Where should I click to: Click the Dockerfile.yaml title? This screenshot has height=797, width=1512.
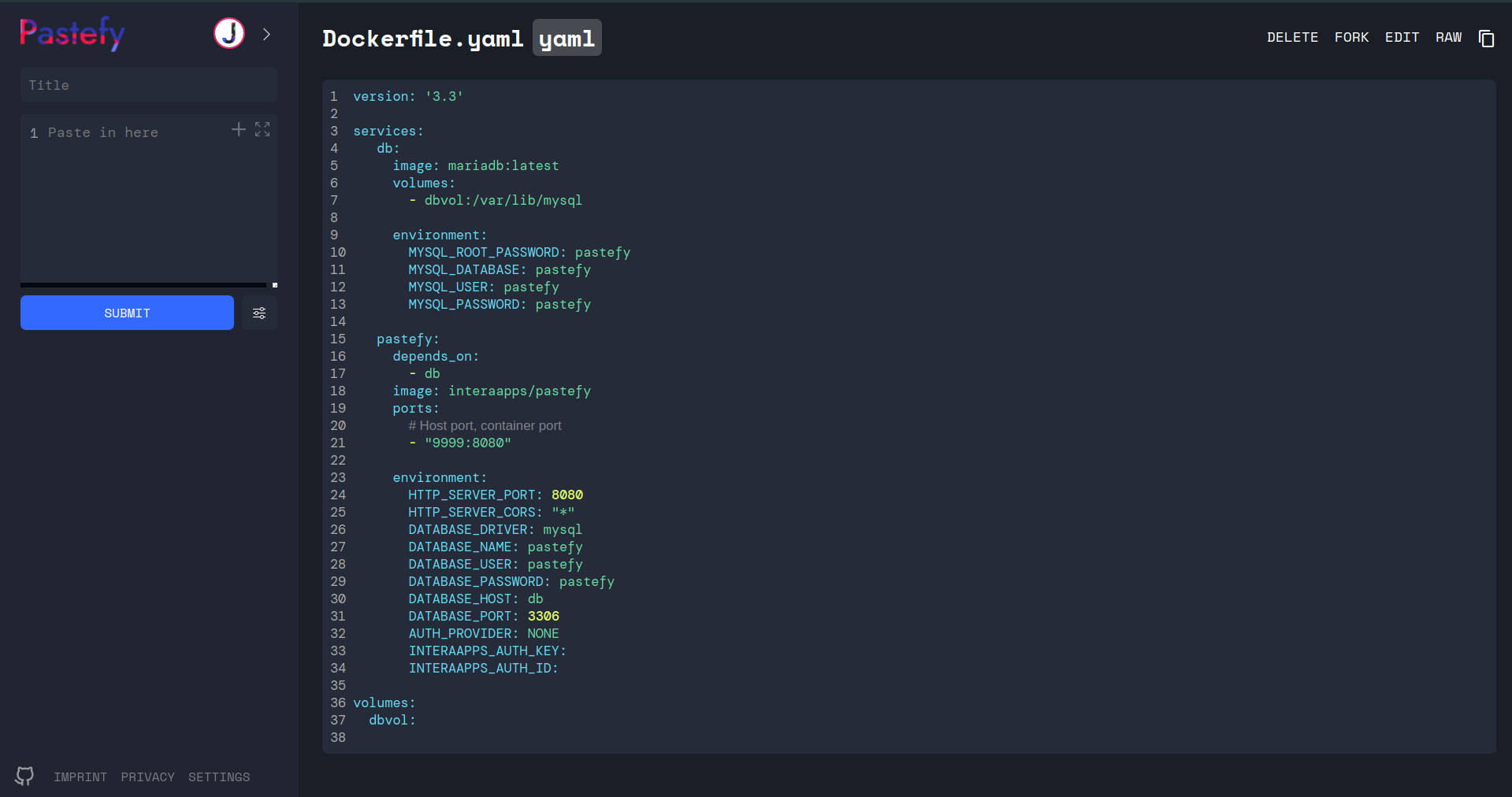(422, 38)
